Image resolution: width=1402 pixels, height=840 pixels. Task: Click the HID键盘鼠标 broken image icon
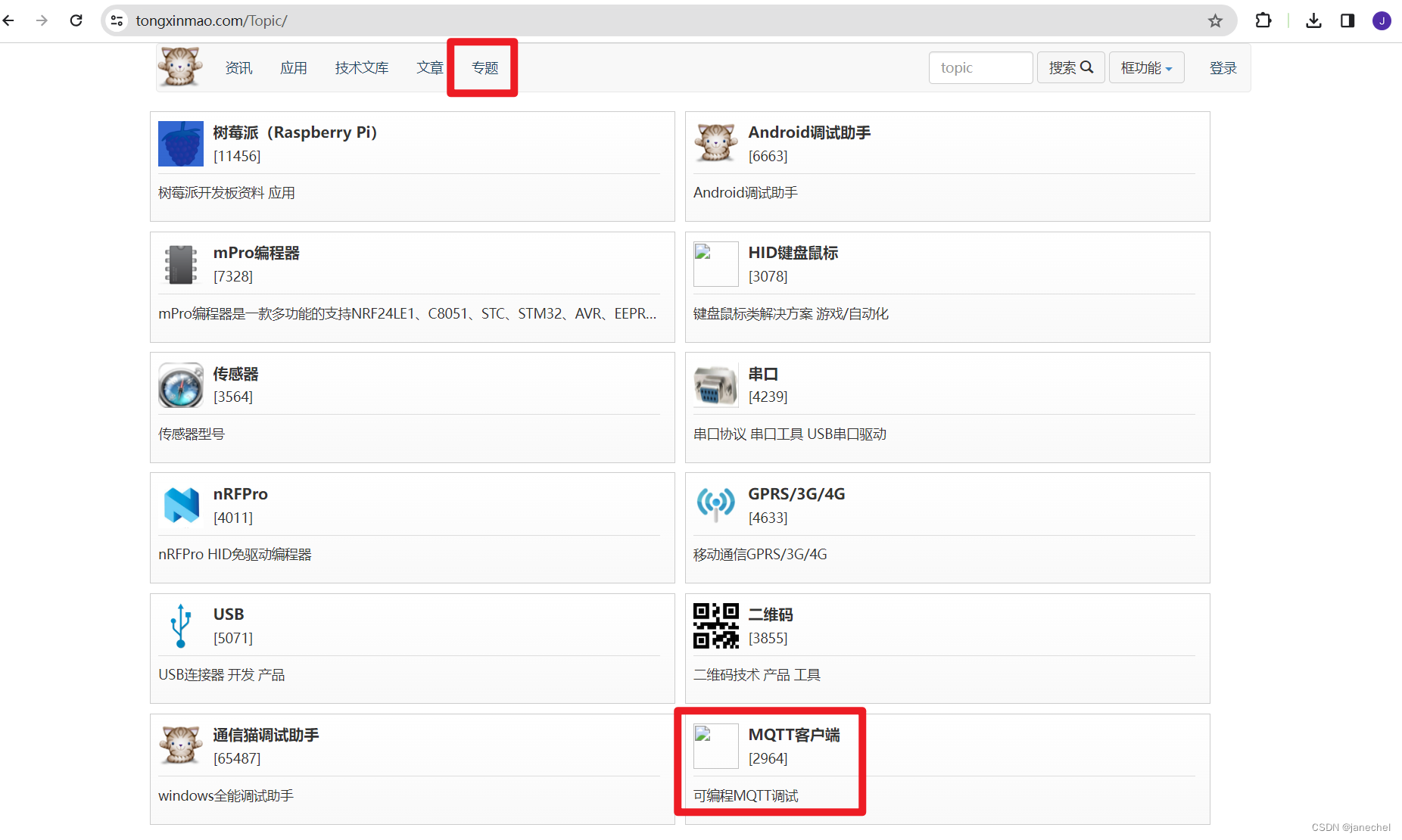[x=715, y=264]
